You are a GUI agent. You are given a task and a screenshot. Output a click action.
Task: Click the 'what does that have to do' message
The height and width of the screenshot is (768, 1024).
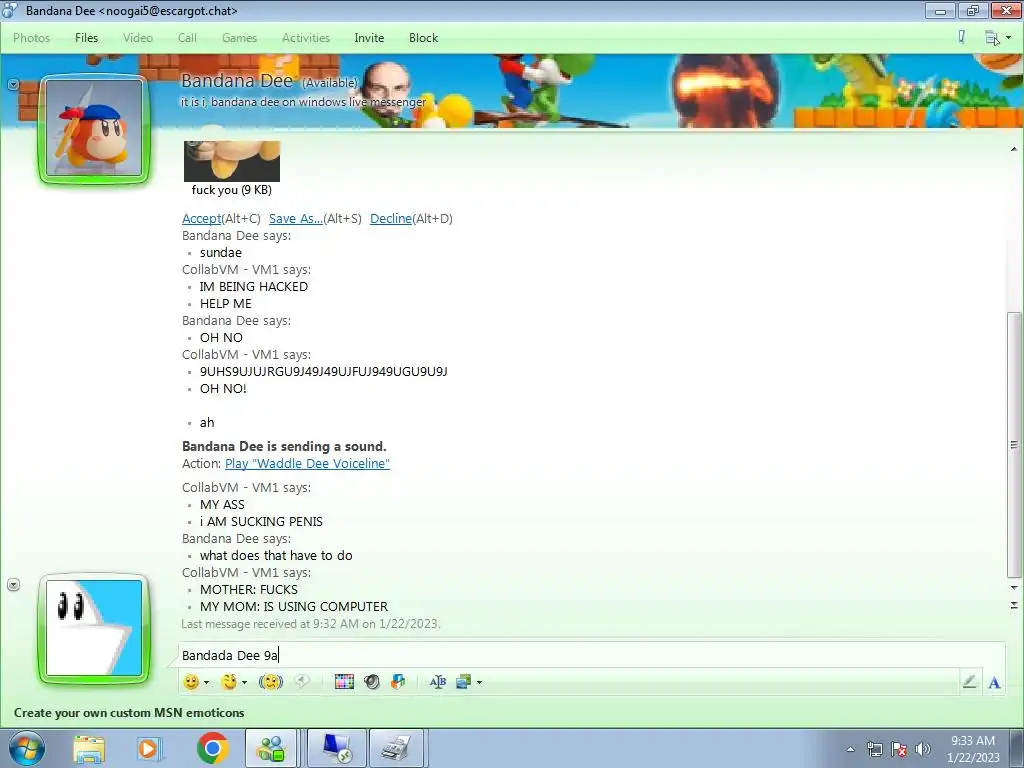276,556
